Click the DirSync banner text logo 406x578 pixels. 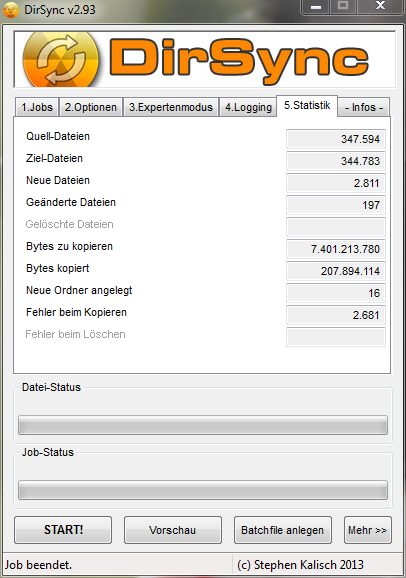pyautogui.click(x=239, y=60)
